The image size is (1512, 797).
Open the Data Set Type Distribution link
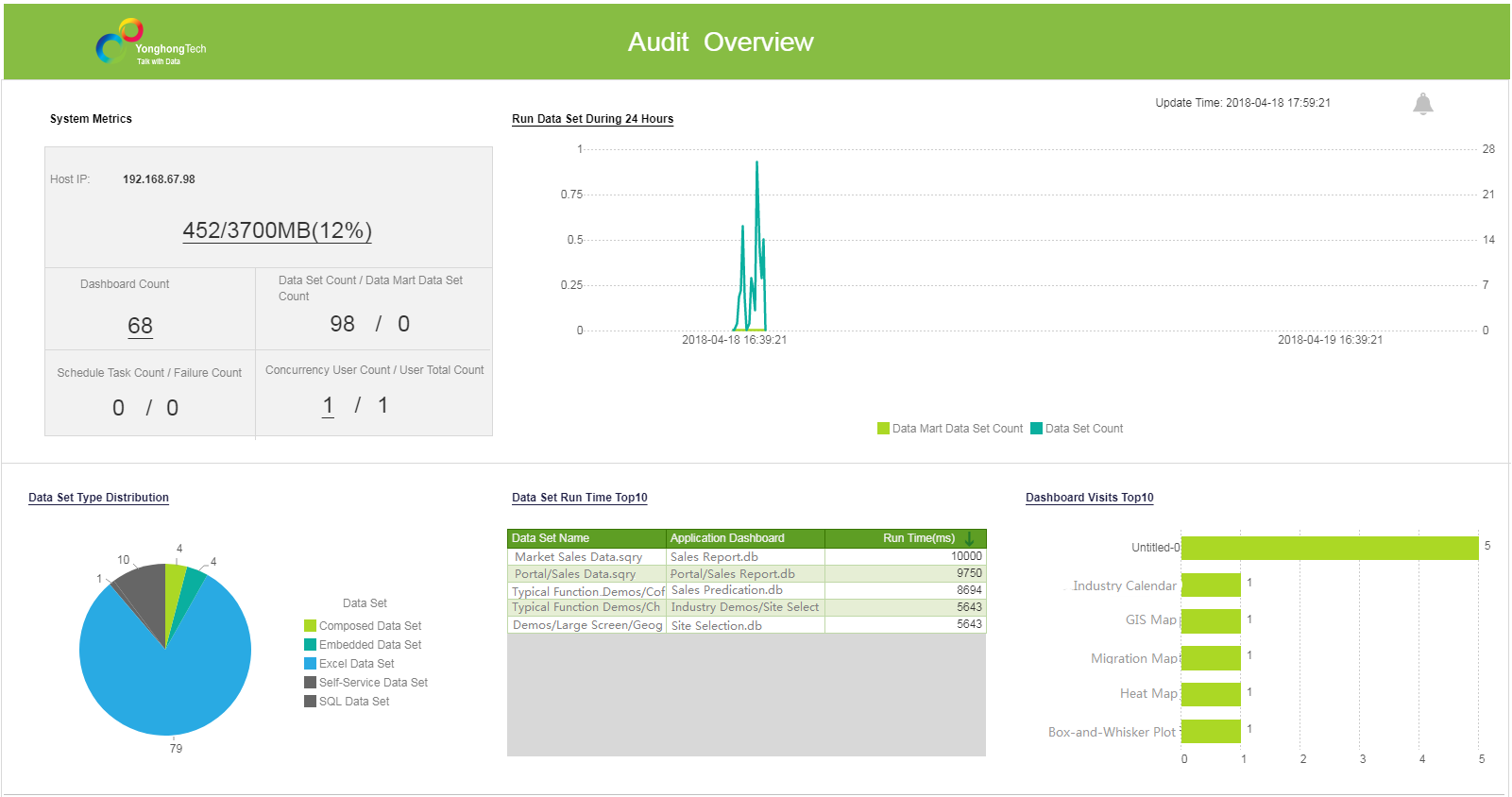click(x=98, y=498)
